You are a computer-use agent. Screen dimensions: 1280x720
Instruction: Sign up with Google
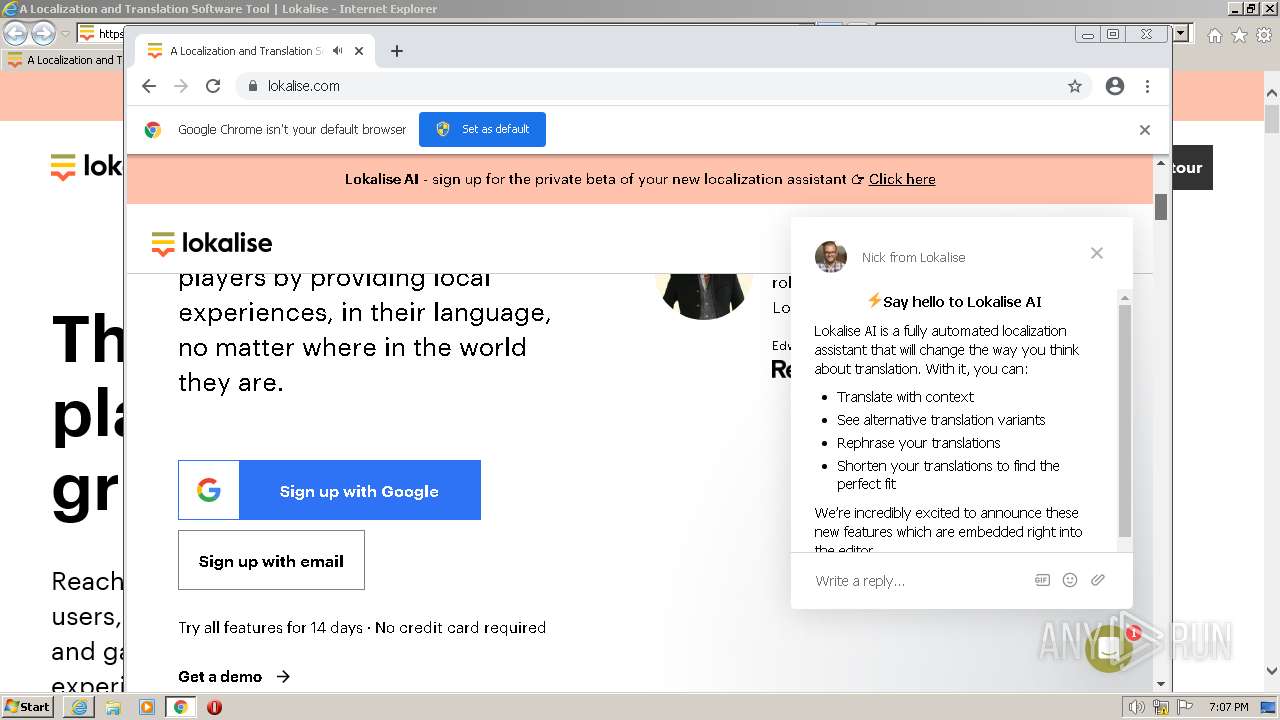pos(329,490)
